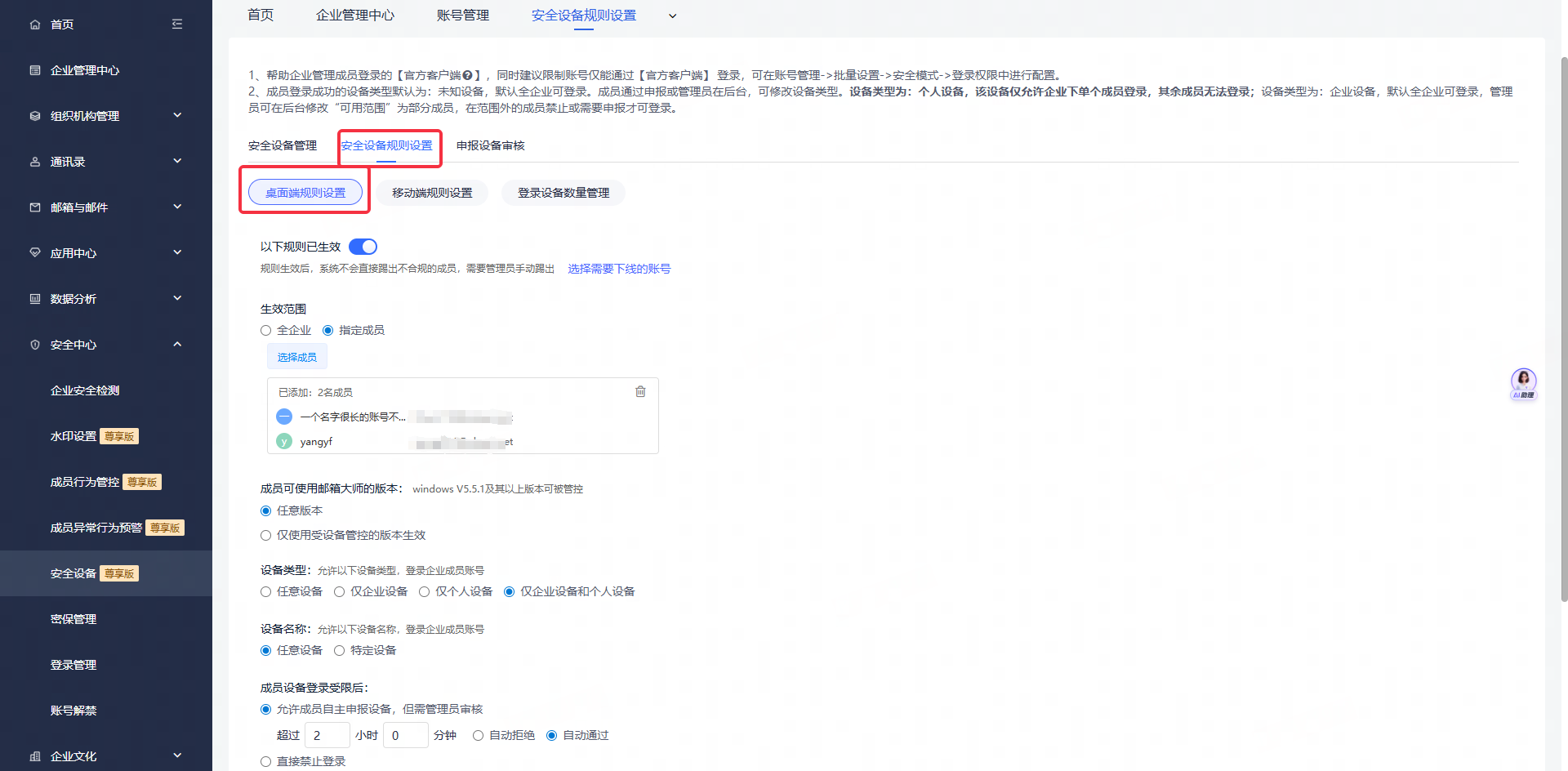Open 安全设备规则设置 sub-tab
Image resolution: width=1568 pixels, height=771 pixels.
(x=386, y=145)
